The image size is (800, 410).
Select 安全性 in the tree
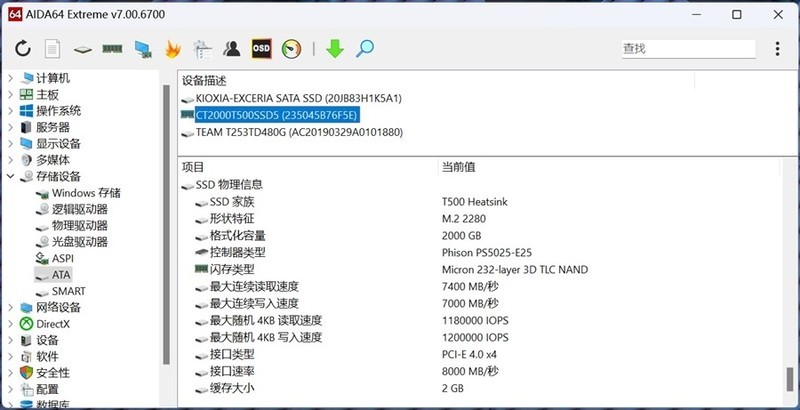[x=53, y=373]
